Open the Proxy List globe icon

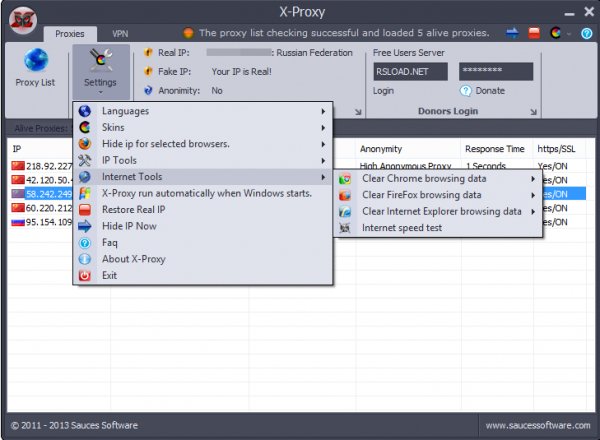click(36, 60)
